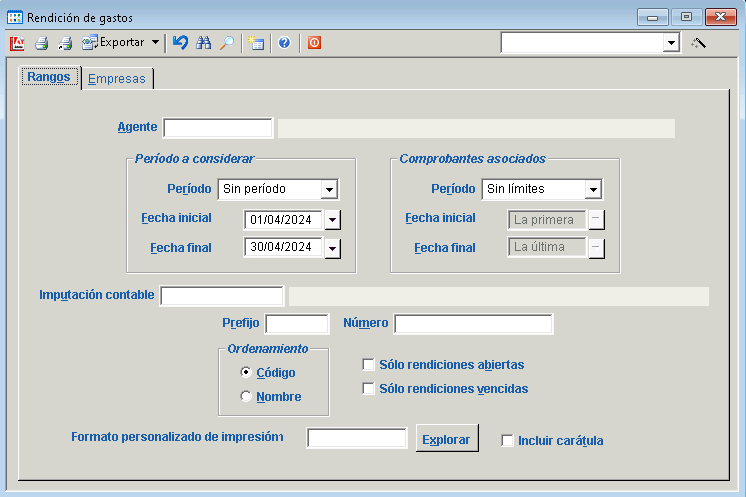Open the Fecha final 30/04/2024 date picker

333,249
